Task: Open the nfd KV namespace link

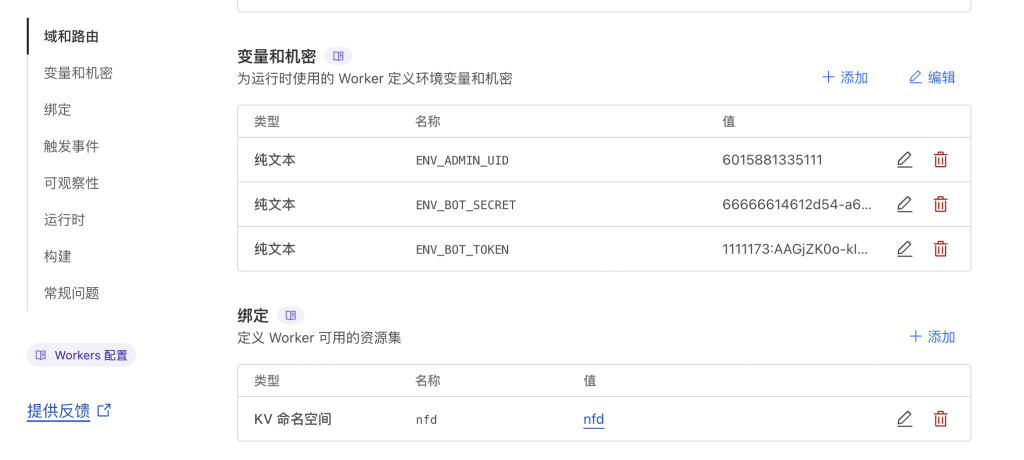Action: [x=593, y=419]
